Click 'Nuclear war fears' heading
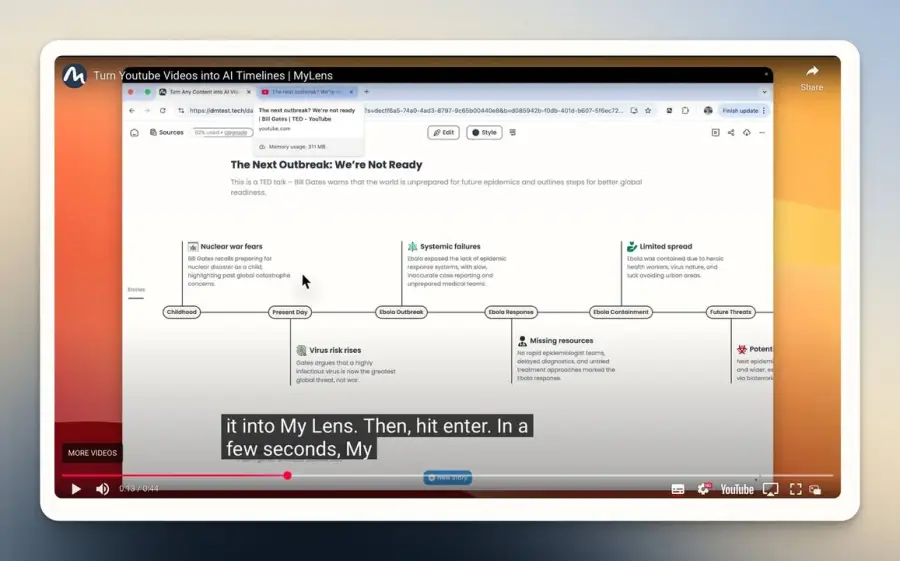Screen dimensions: 900x561 [x=231, y=247]
